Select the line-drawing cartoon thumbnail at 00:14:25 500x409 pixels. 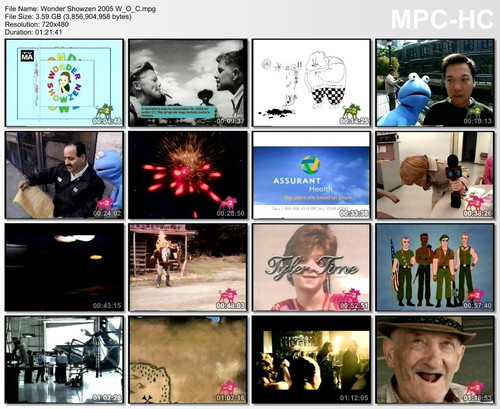[x=311, y=83]
